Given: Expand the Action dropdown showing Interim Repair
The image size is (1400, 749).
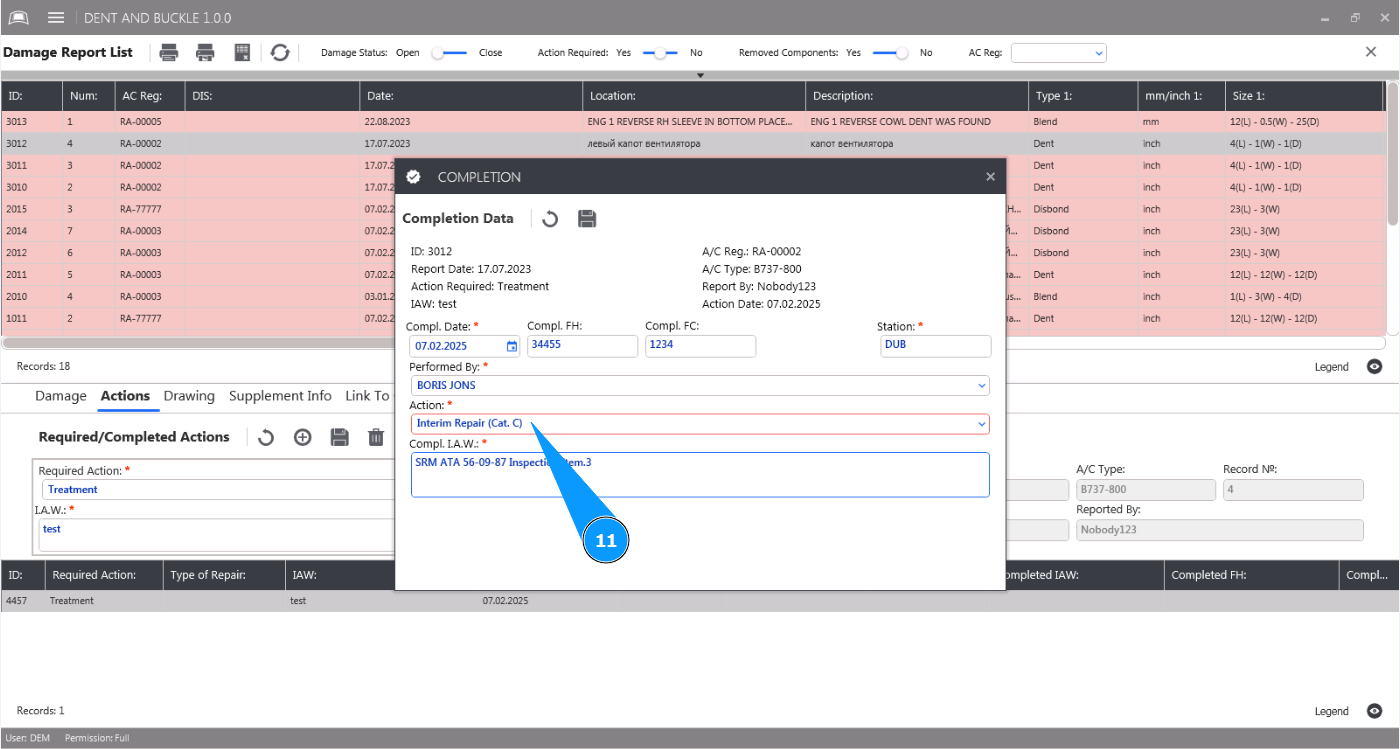Looking at the screenshot, I should tap(981, 424).
